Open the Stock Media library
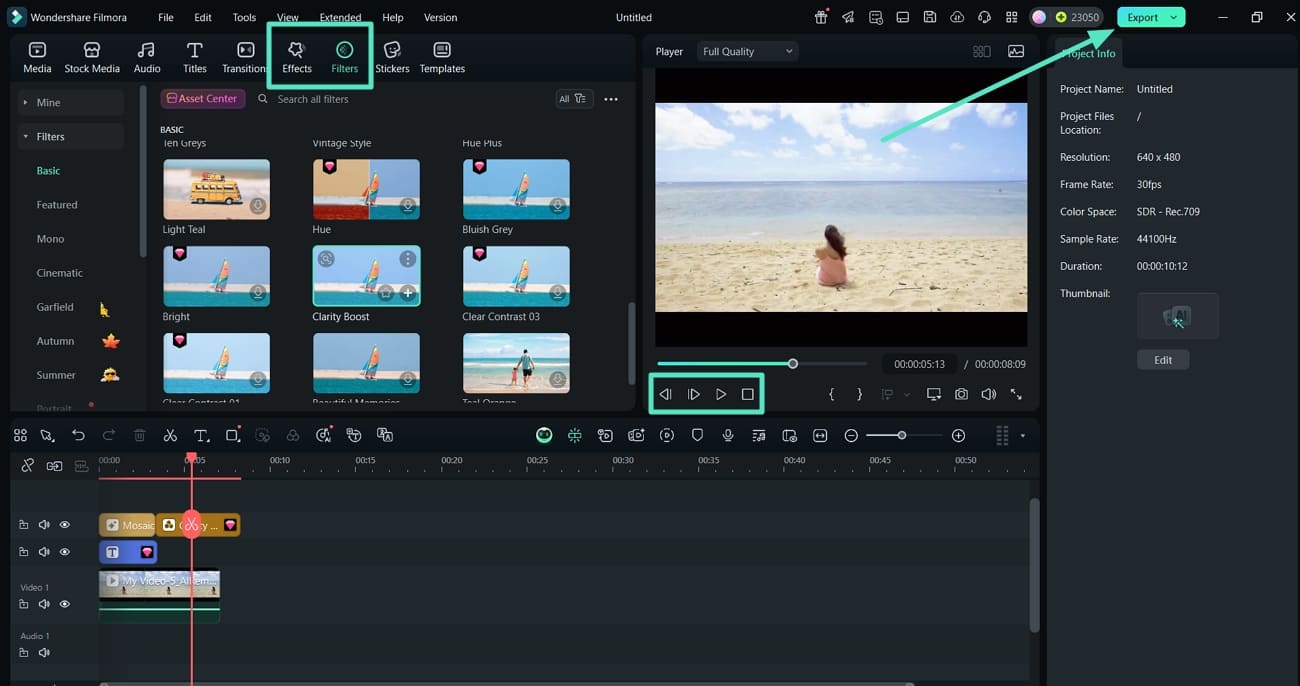The height and width of the screenshot is (686, 1300). [92, 57]
